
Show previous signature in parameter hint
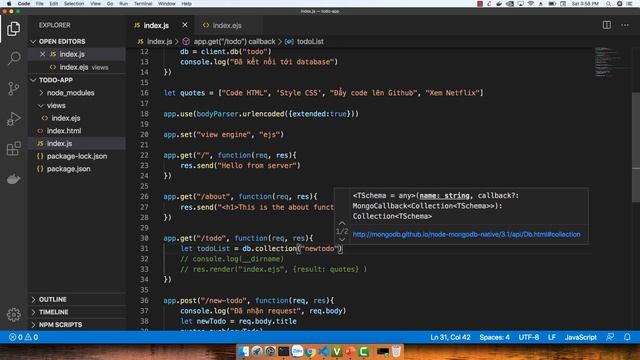pyautogui.click(x=342, y=223)
